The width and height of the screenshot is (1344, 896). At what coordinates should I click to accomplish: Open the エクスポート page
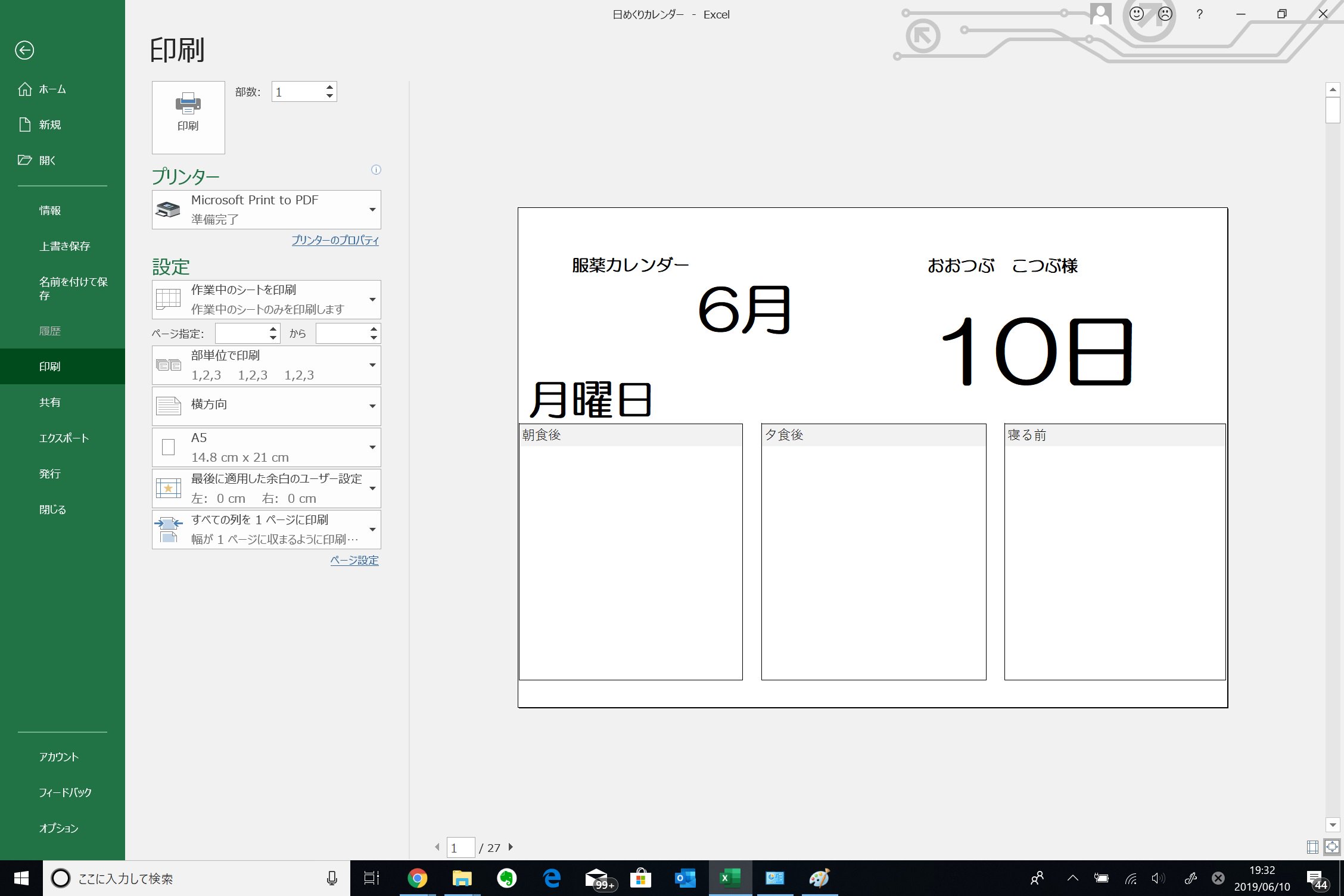click(x=63, y=438)
